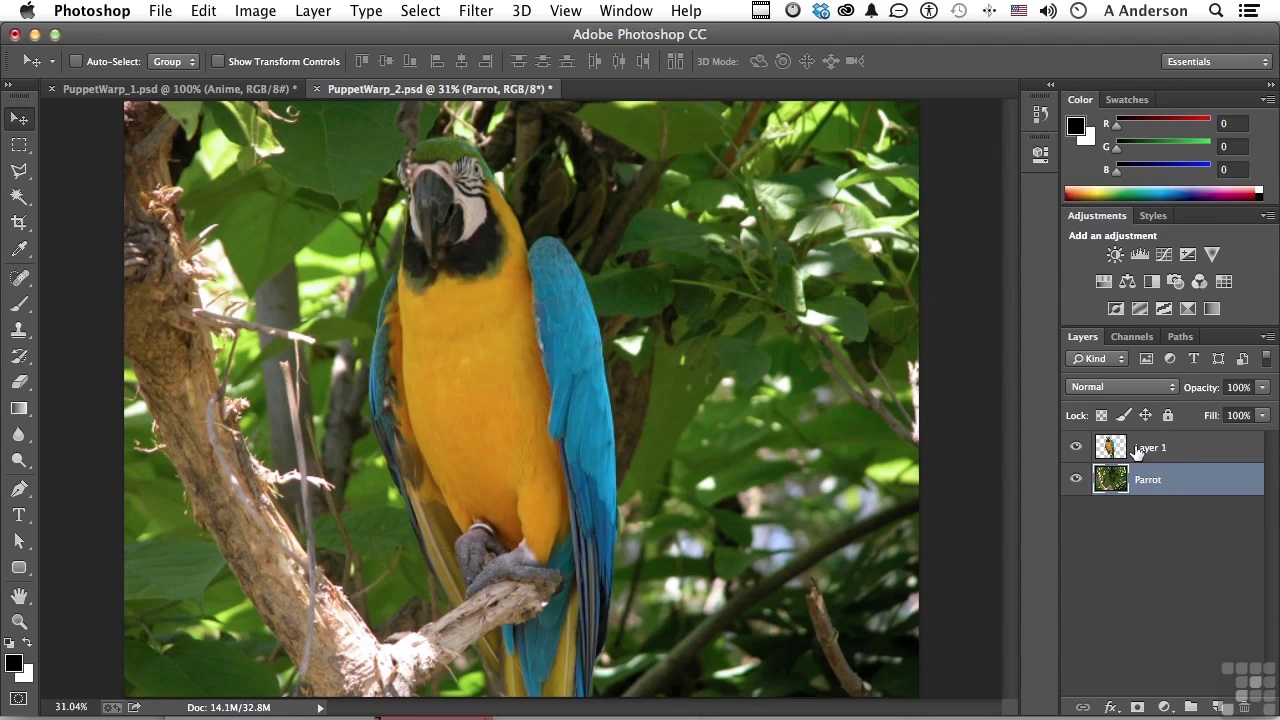Open the layer Fill slider dropdown
This screenshot has height=720, width=1280.
click(1262, 416)
